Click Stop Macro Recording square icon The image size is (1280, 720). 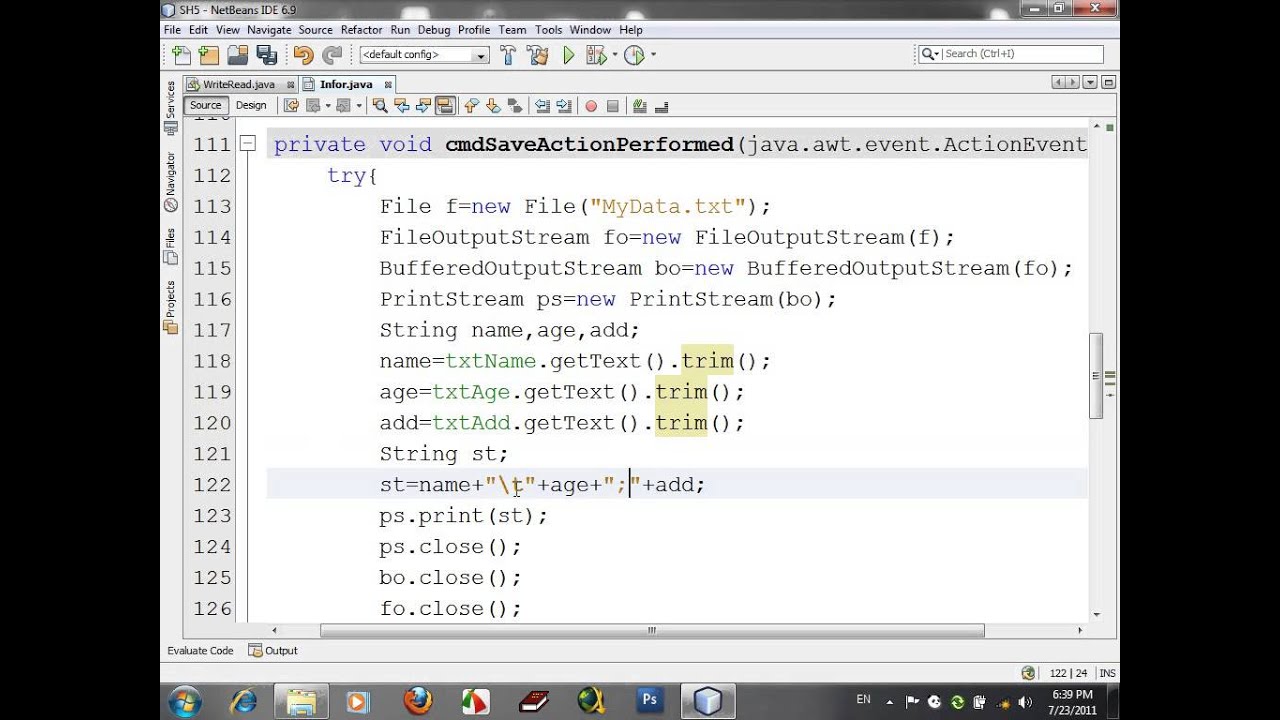(613, 105)
